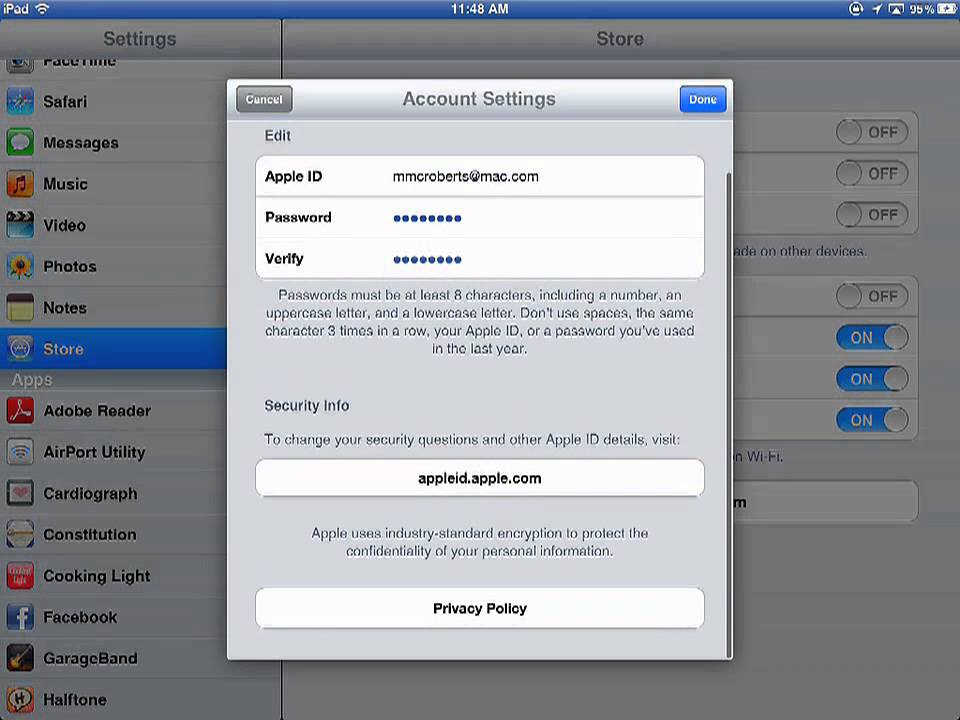Screen dimensions: 960x720
Task: Select Facebook in Apps list
Action: coord(113,617)
